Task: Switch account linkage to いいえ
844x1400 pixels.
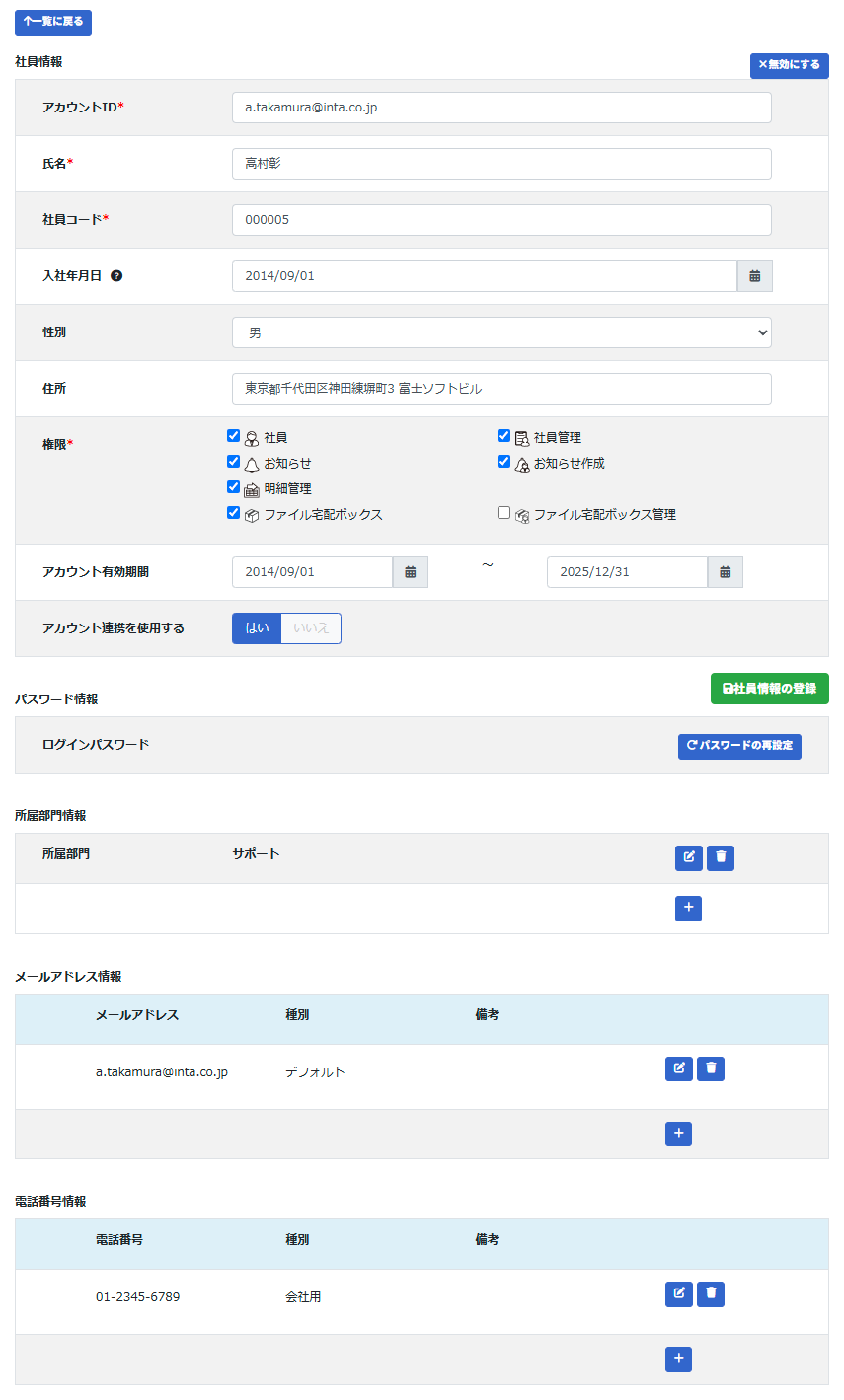Action: (x=311, y=628)
